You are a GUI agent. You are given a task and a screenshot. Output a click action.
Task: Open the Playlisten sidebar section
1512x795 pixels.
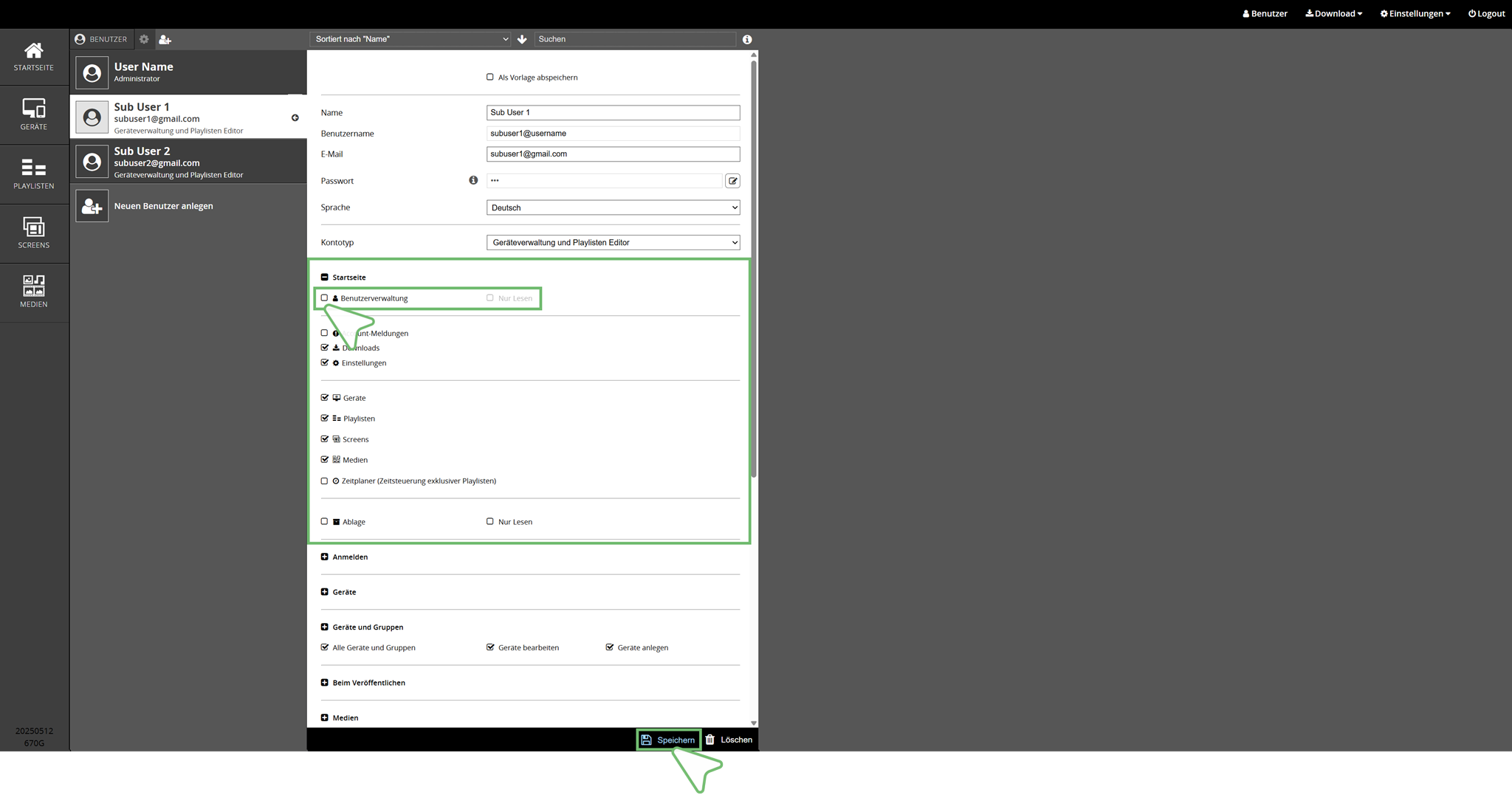tap(34, 174)
